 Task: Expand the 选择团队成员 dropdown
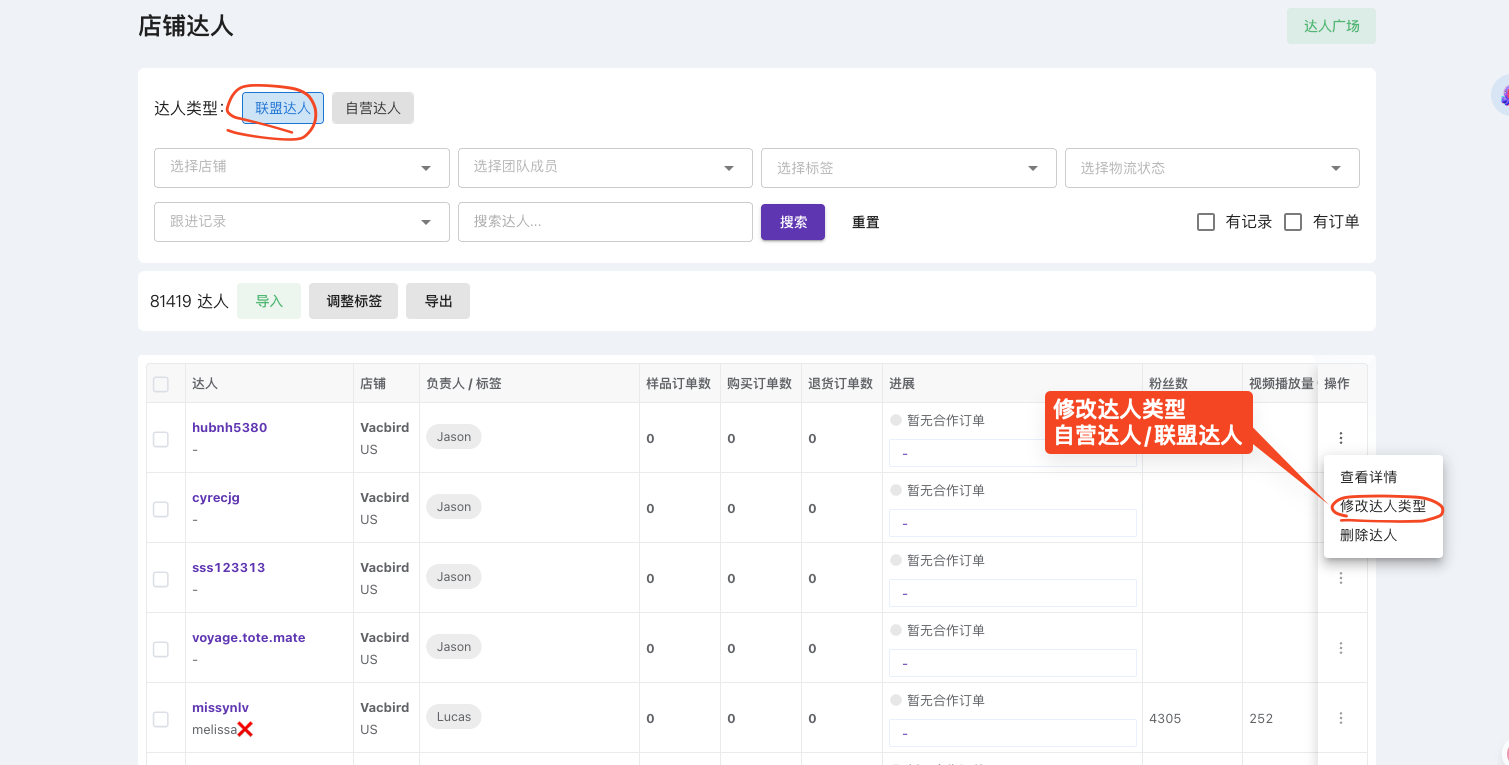tap(605, 167)
